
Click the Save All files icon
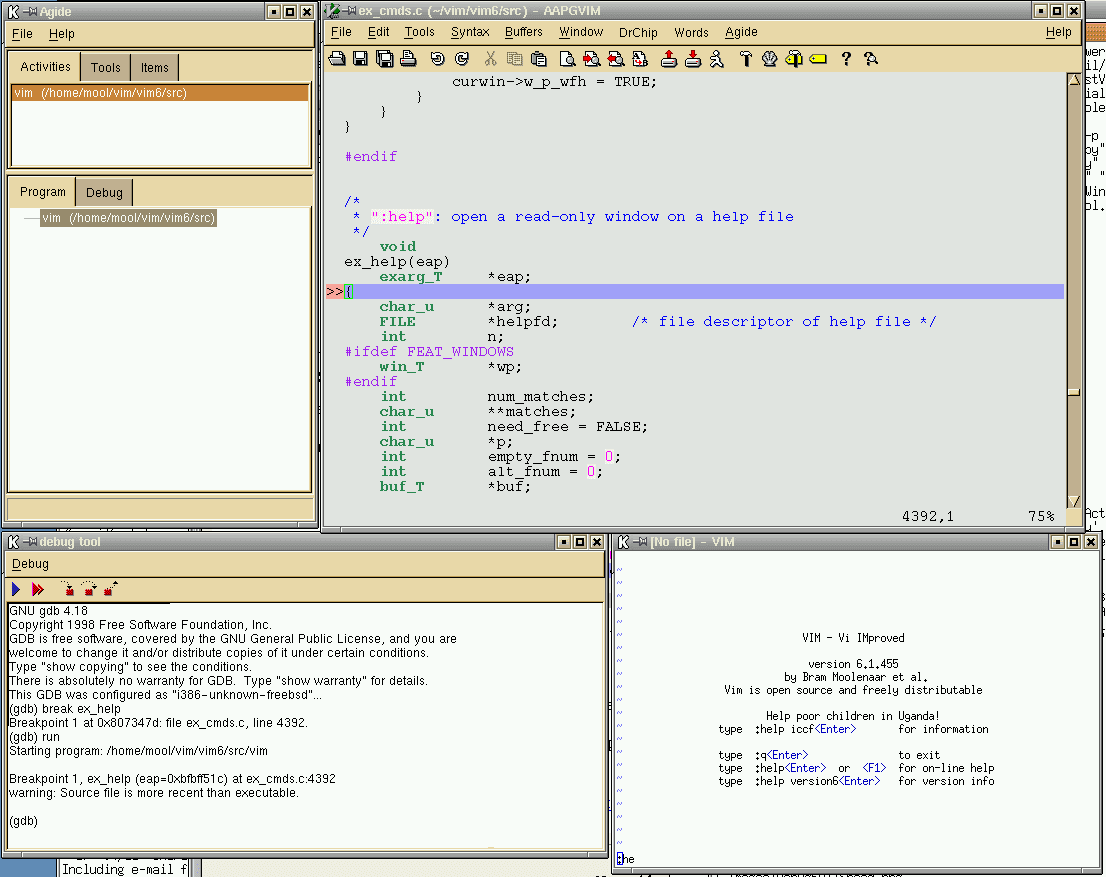pyautogui.click(x=384, y=59)
